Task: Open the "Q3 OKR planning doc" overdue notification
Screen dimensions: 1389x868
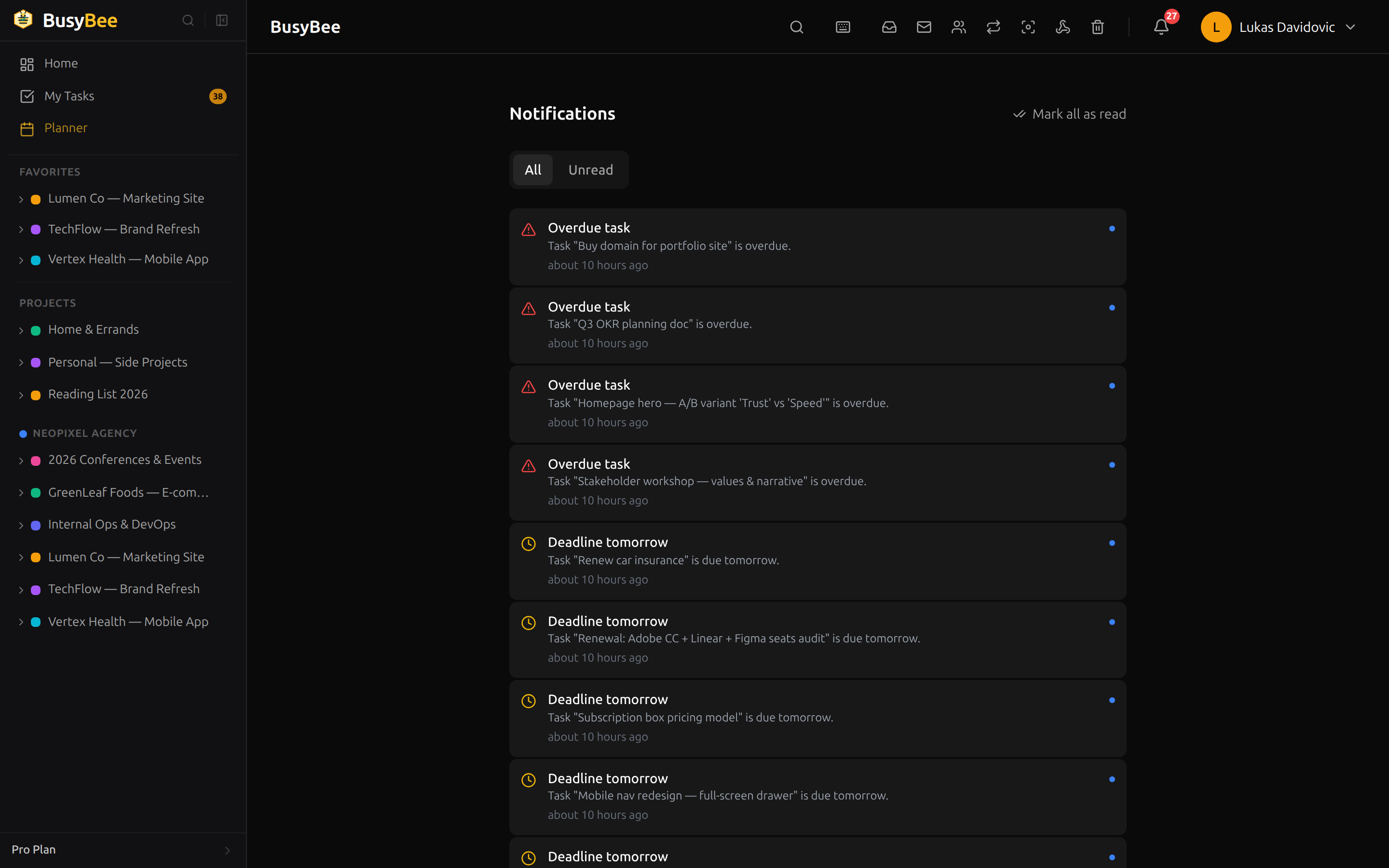Action: 817,325
